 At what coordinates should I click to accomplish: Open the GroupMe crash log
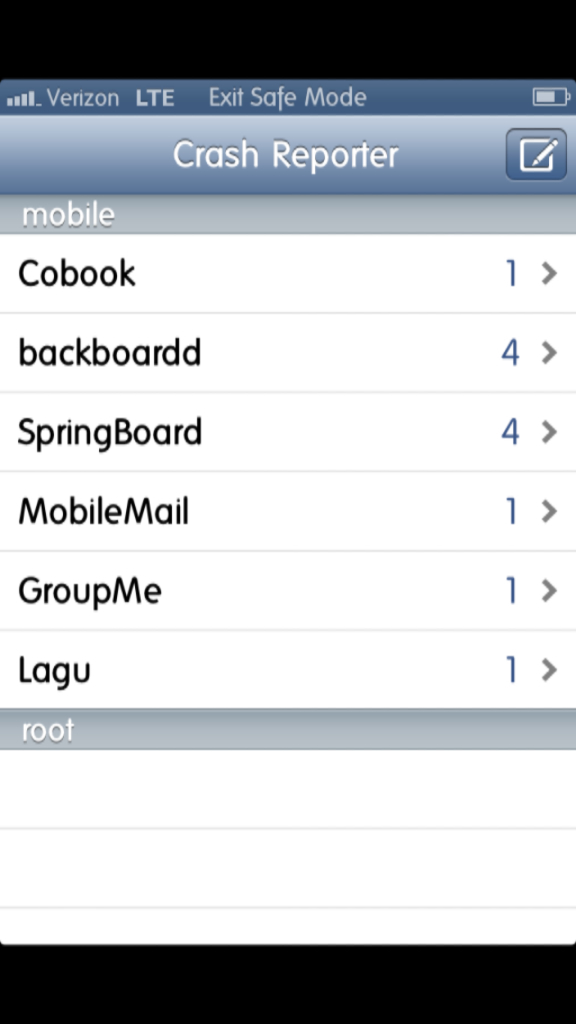pos(288,590)
